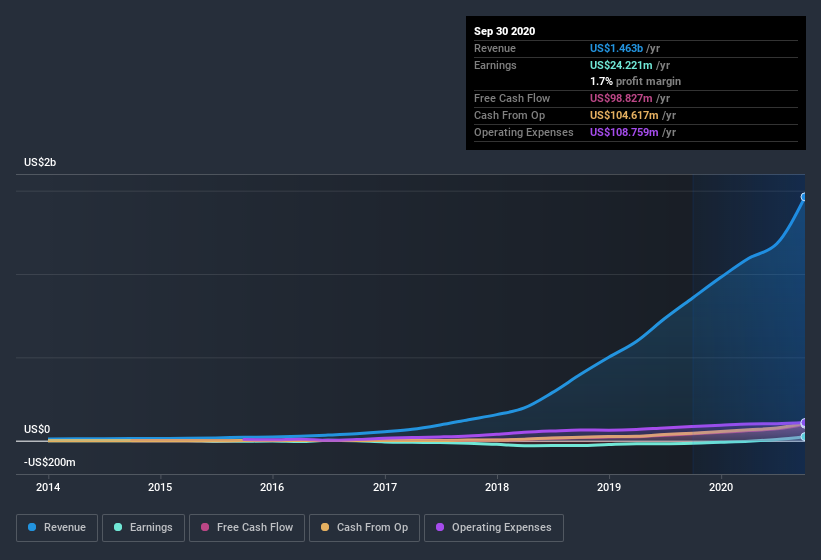Toggle the Earnings series legend button
Viewport: 821px width, 560px height.
143,528
